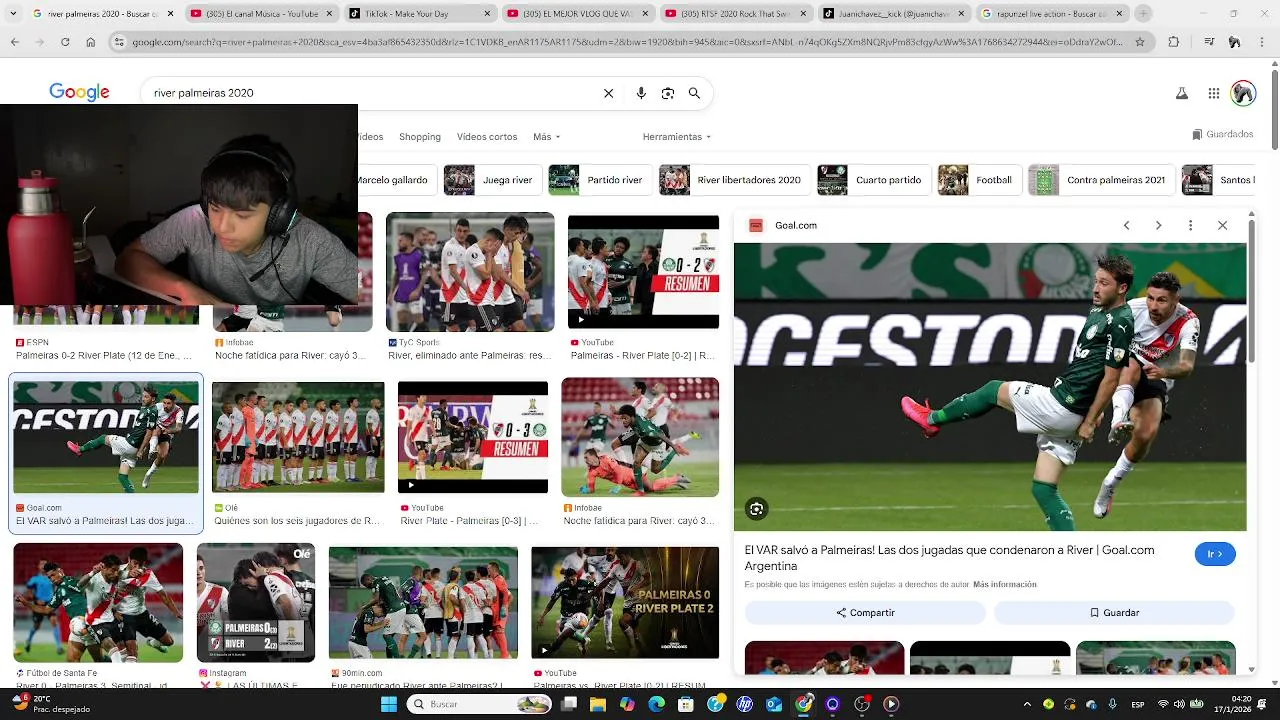
Task: Open the ESP language indicator
Action: click(1138, 704)
